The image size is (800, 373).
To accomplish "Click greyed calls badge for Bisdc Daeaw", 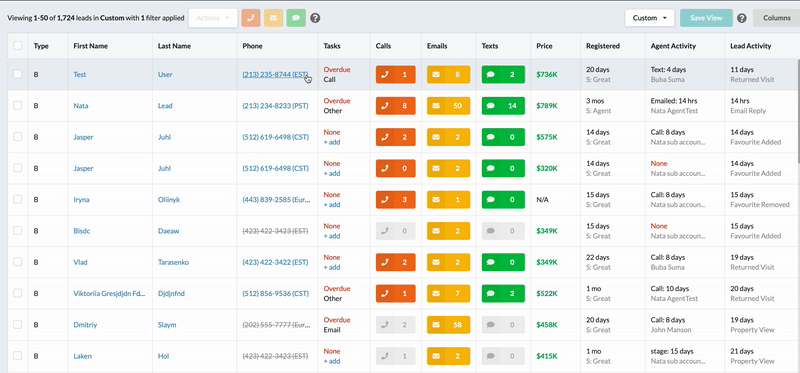I will click(x=395, y=231).
